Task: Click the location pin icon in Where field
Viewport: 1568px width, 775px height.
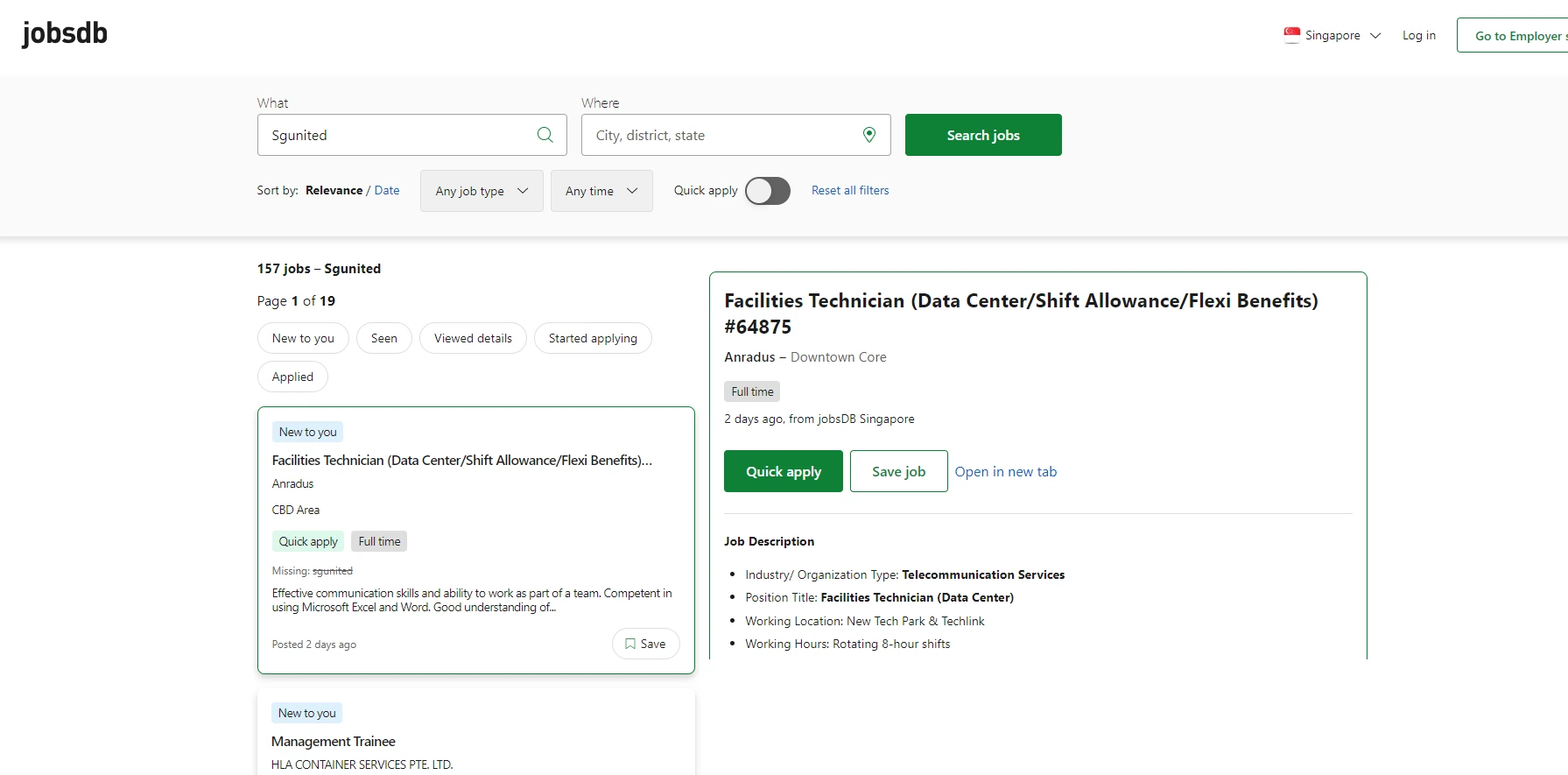Action: tap(869, 135)
